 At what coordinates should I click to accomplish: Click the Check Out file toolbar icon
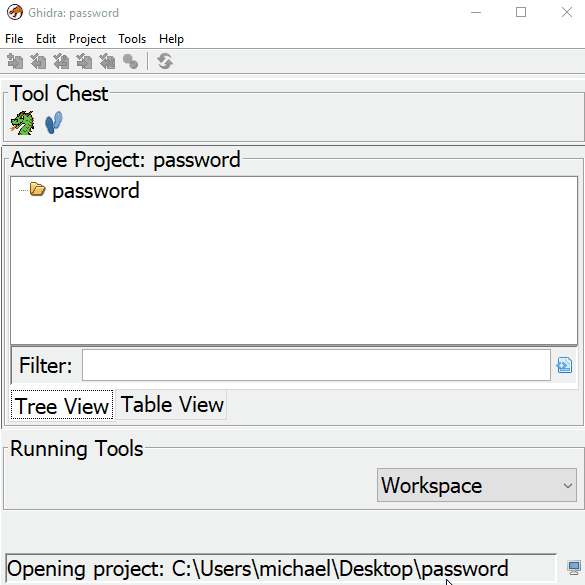[38, 62]
